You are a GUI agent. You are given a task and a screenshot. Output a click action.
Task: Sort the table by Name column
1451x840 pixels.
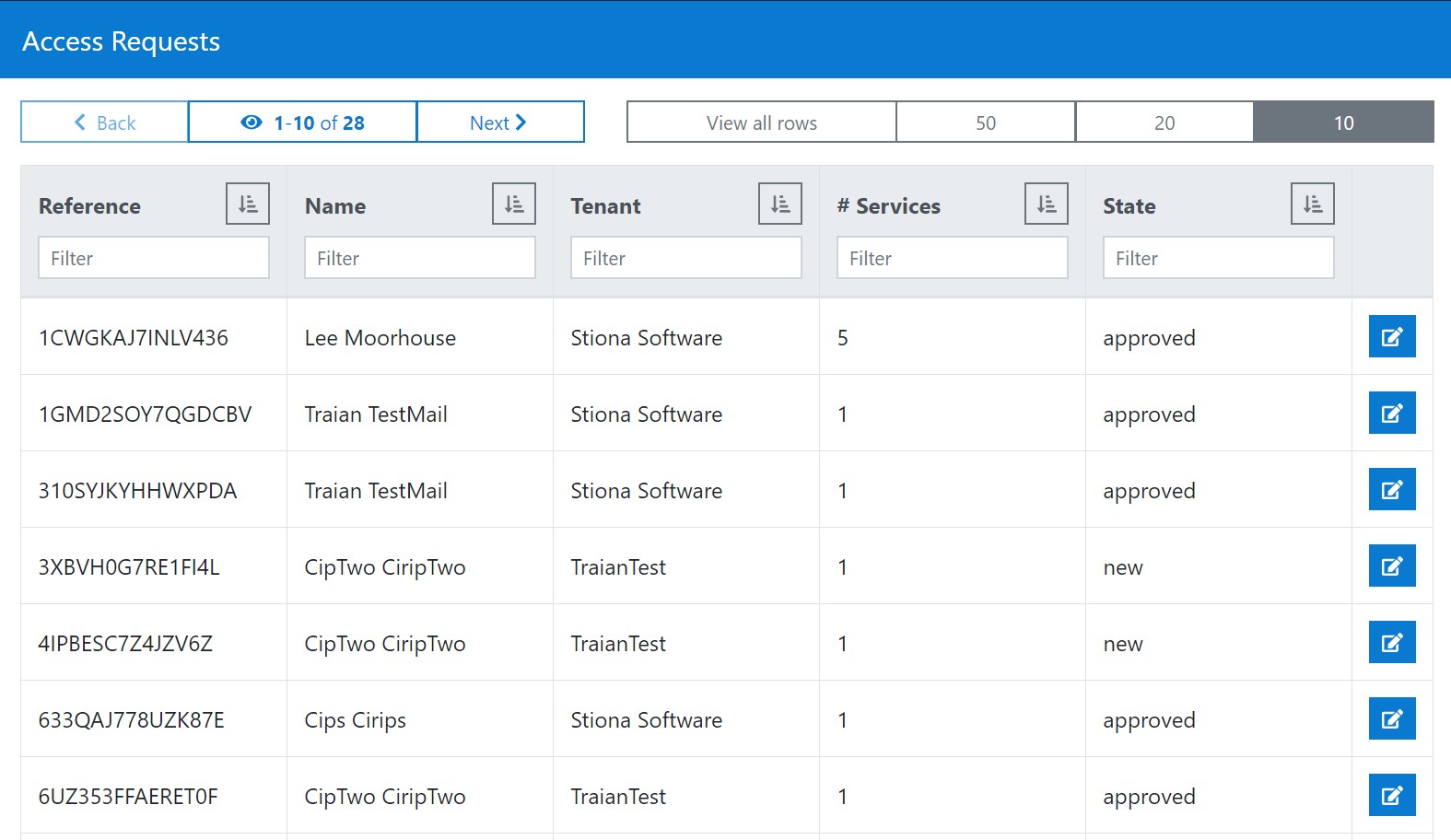pos(514,204)
